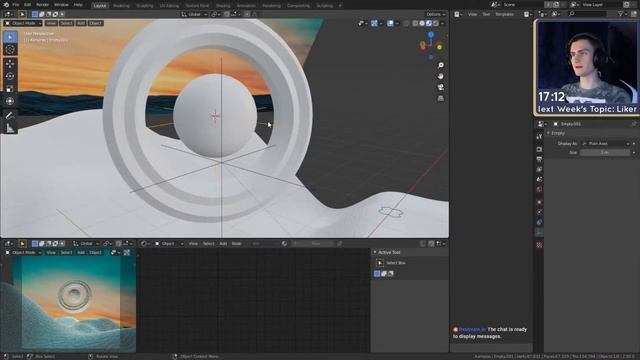Viewport: 640px width, 360px height.
Task: Open the Object Data properties tab icon
Action: 539,233
